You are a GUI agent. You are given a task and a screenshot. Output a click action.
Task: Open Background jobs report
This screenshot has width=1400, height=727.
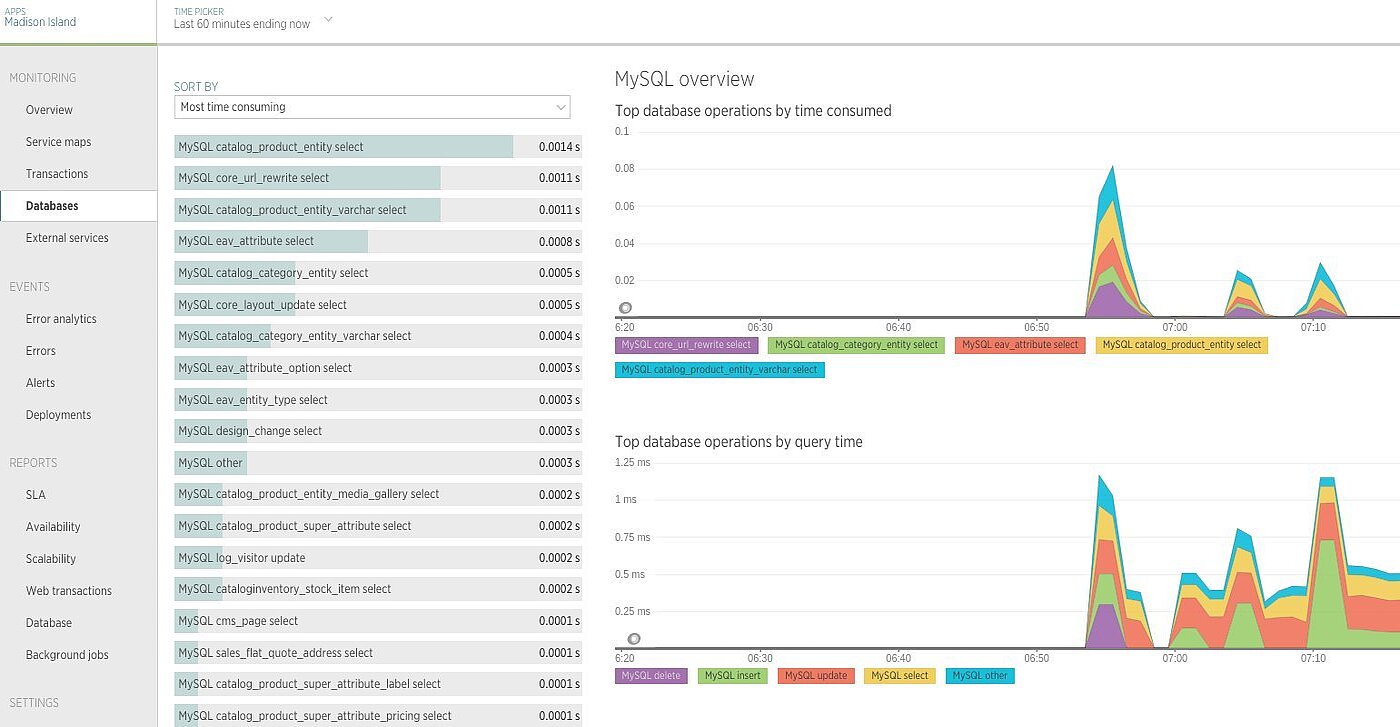click(67, 655)
